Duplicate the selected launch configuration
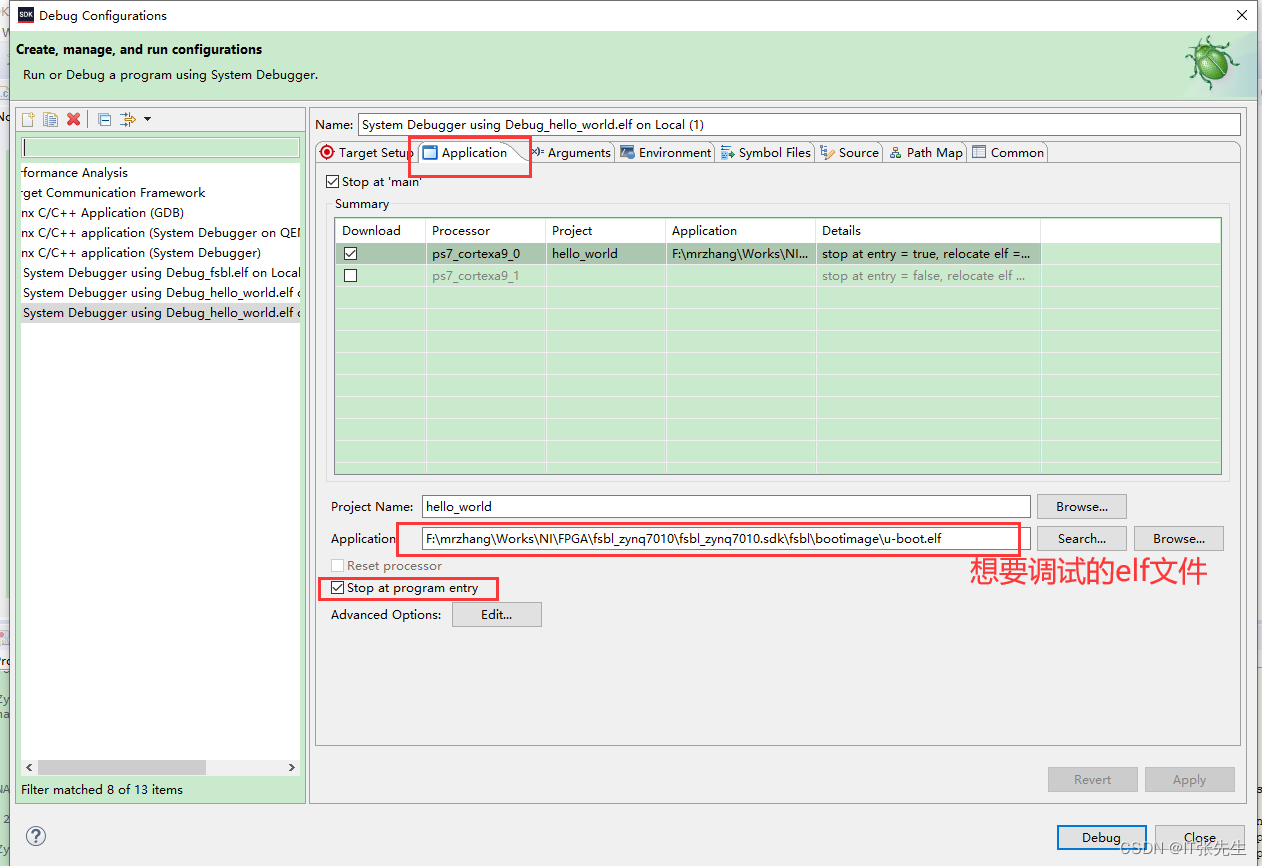 coord(50,120)
